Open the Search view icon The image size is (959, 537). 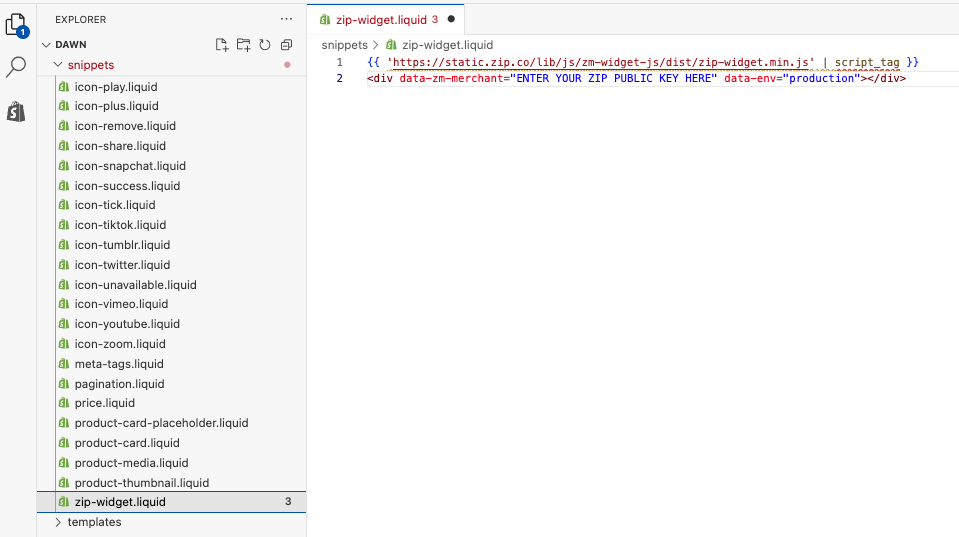point(16,67)
